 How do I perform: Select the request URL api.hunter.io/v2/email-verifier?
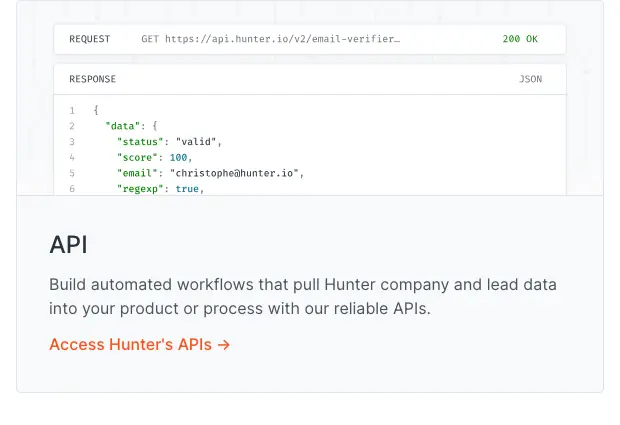[x=282, y=39]
